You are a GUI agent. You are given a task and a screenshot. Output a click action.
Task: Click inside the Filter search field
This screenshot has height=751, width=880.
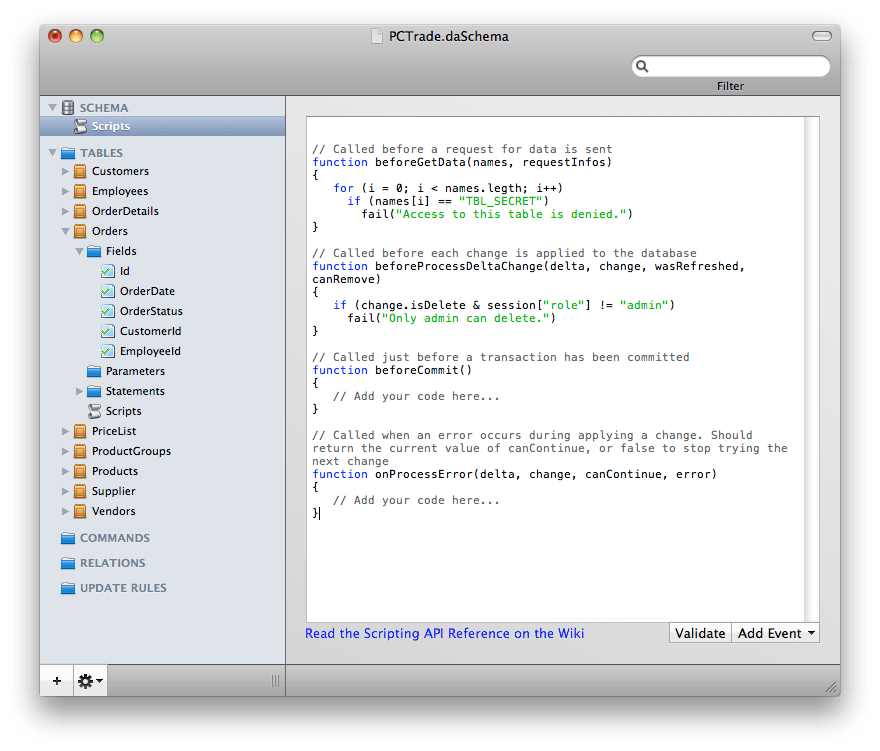pyautogui.click(x=730, y=65)
